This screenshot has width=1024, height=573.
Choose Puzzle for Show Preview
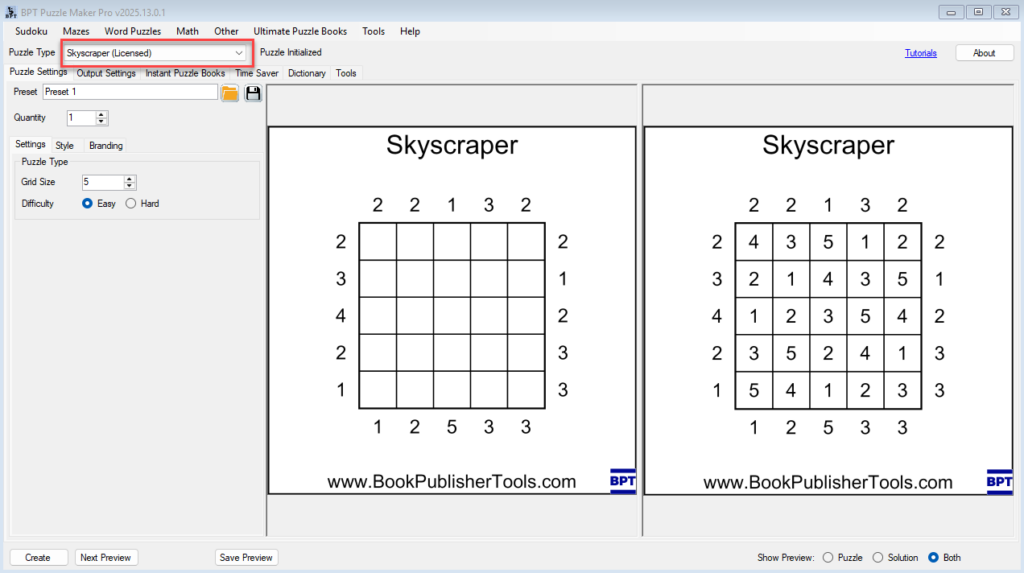click(827, 558)
